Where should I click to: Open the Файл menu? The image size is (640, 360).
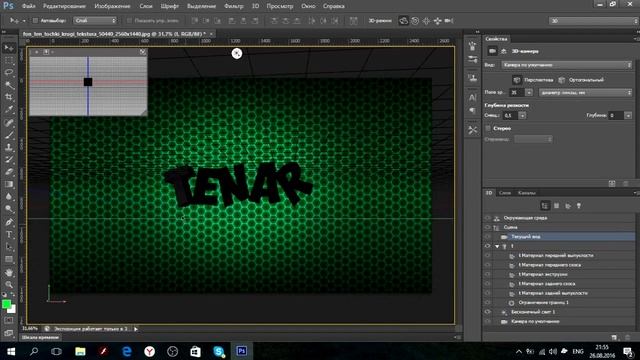pyautogui.click(x=28, y=6)
